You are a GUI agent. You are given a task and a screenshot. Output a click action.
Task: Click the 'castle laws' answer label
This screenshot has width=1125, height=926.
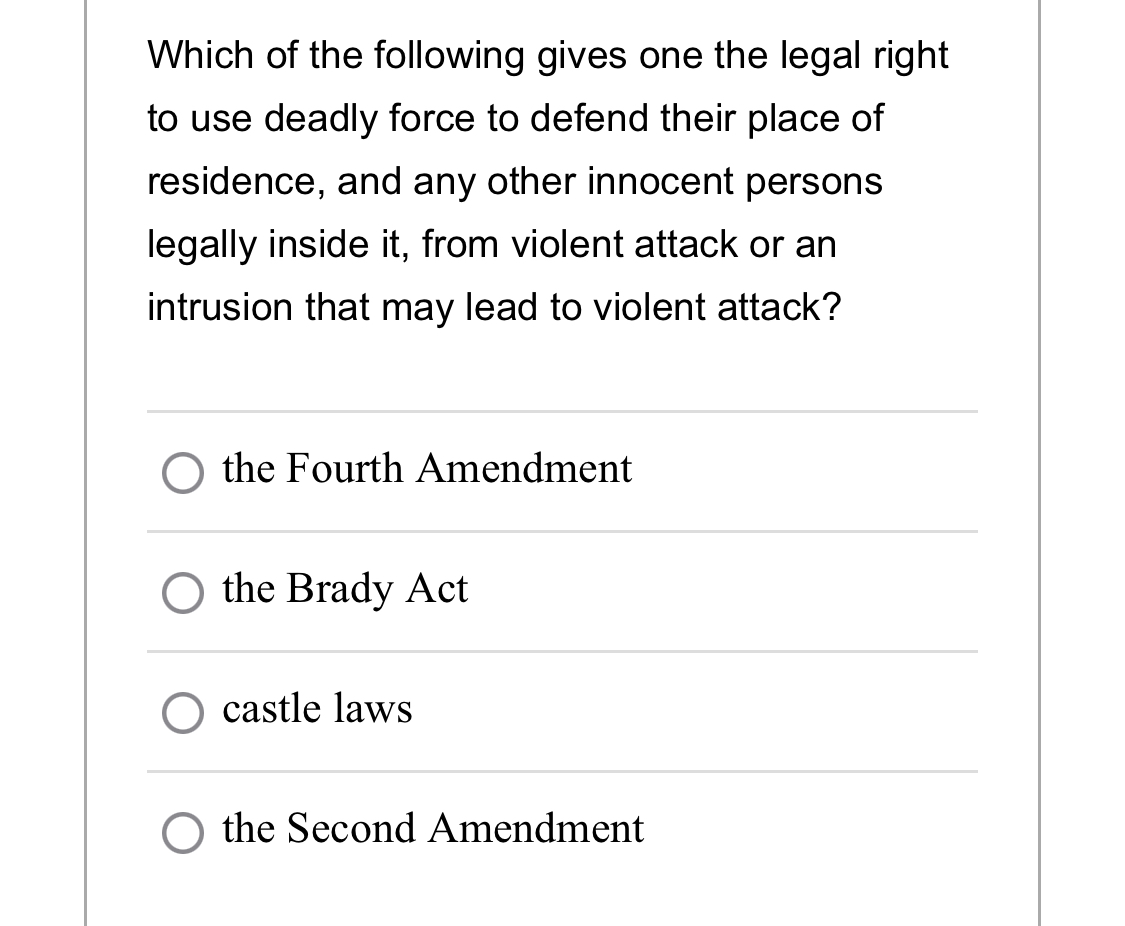(x=317, y=709)
